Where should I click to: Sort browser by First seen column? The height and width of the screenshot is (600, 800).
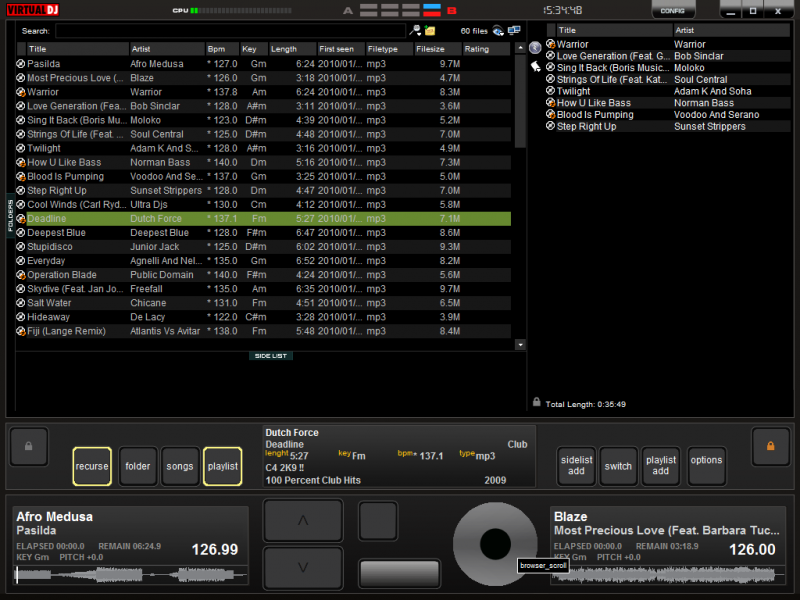coord(341,49)
